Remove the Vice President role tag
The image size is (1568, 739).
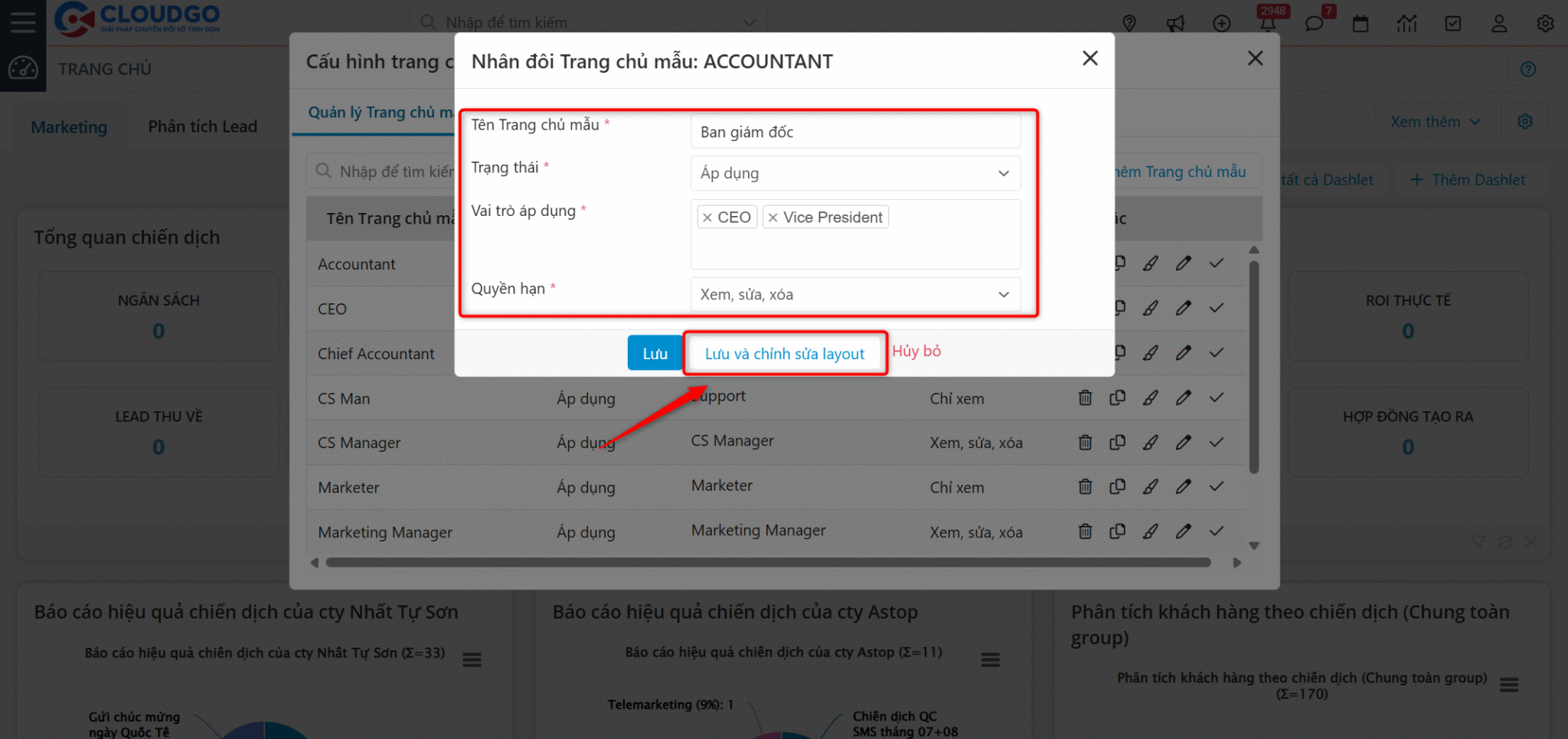[773, 217]
